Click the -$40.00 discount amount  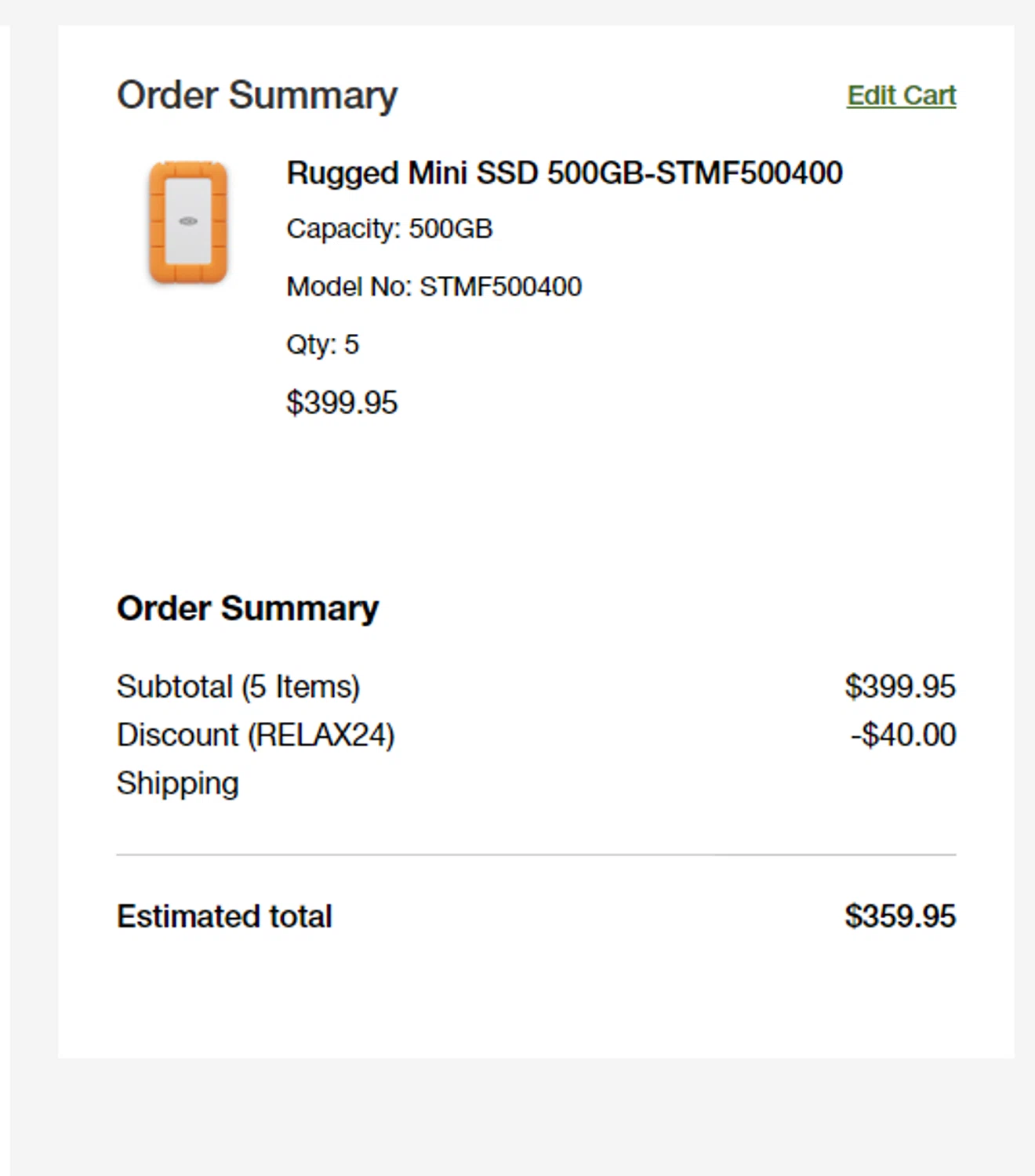pos(902,735)
